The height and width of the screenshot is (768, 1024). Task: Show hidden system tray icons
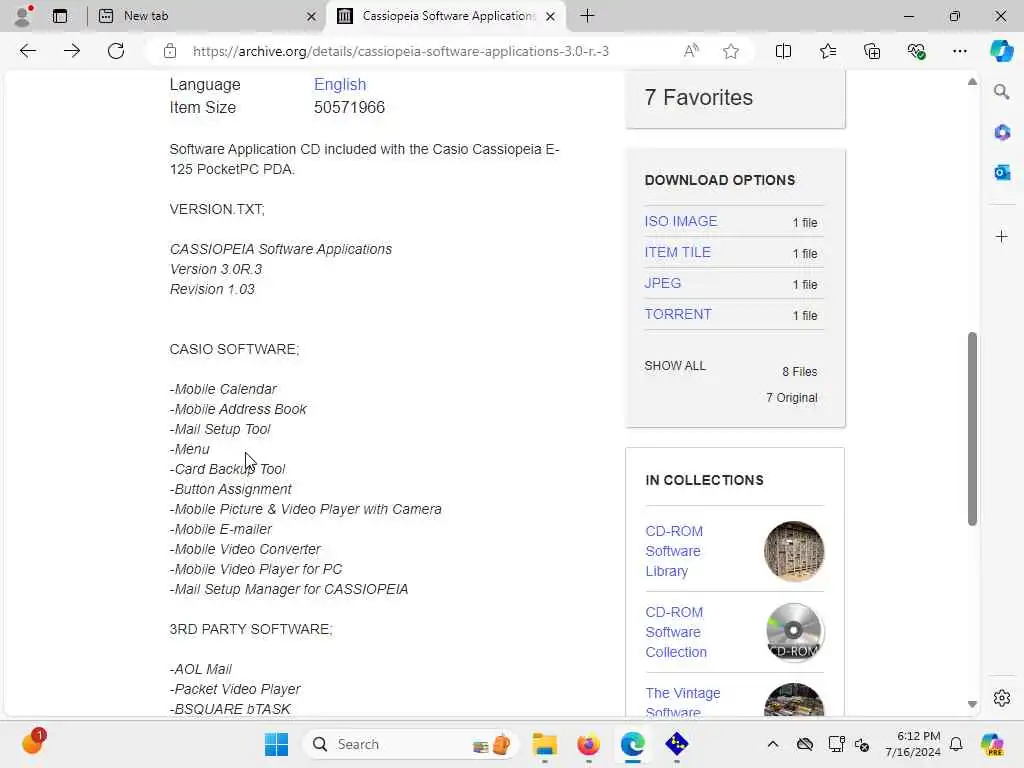coord(773,744)
